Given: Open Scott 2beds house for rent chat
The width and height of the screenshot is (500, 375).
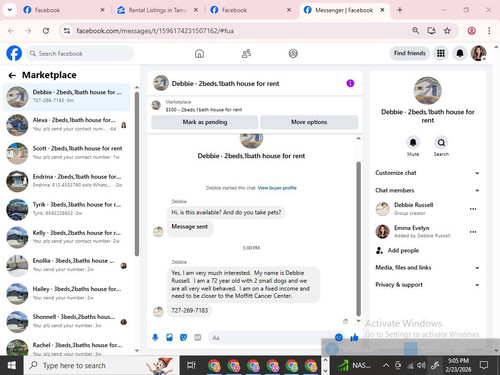Looking at the screenshot, I should coord(67,153).
